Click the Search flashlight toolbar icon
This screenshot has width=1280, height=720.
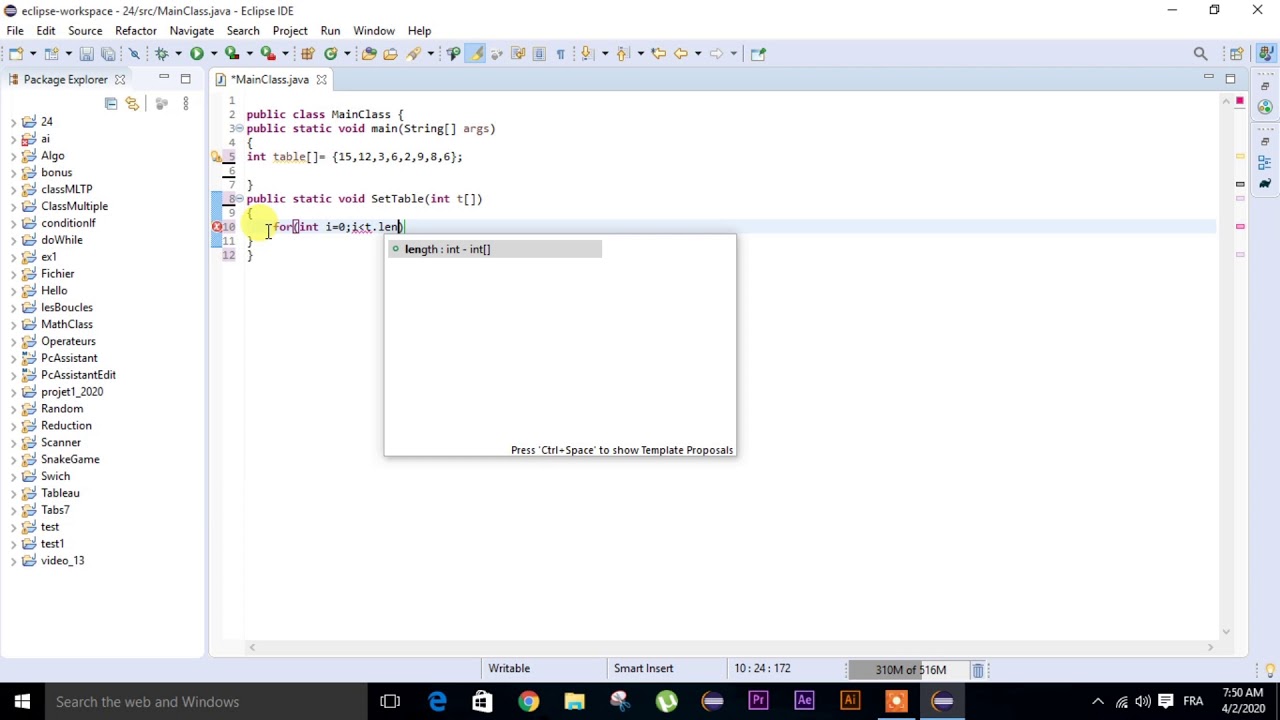(x=412, y=54)
